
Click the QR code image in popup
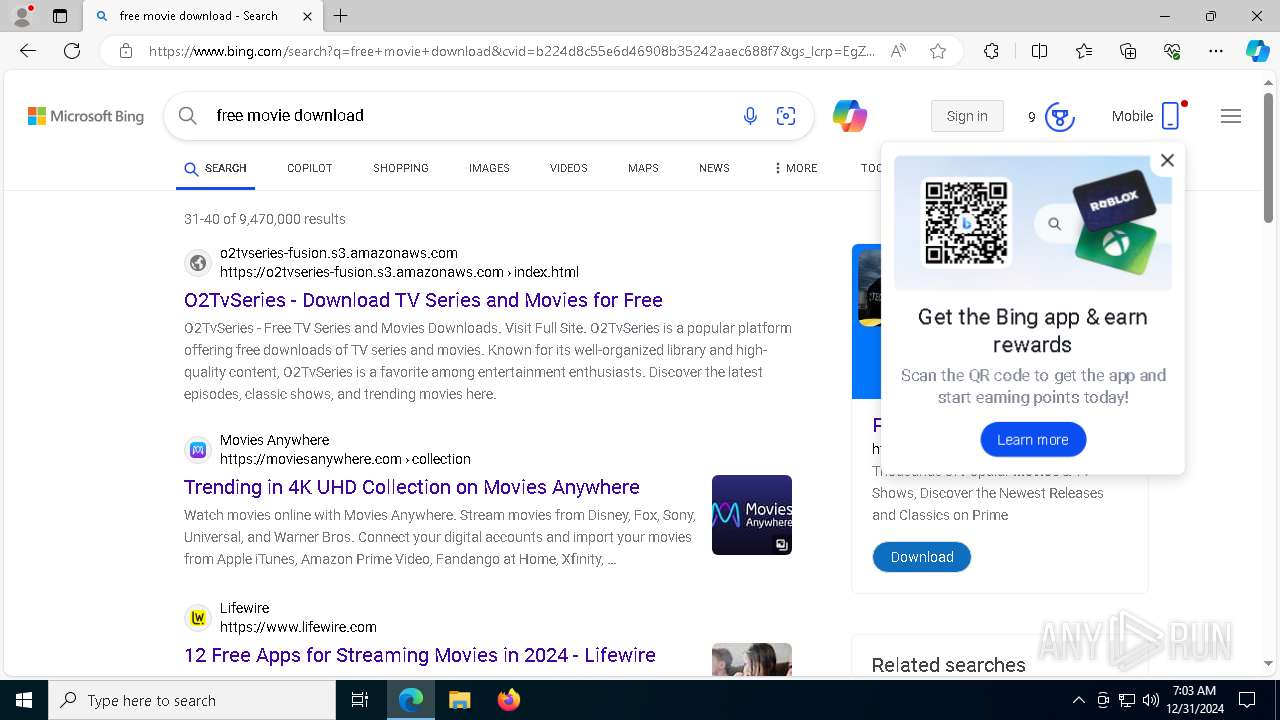965,223
